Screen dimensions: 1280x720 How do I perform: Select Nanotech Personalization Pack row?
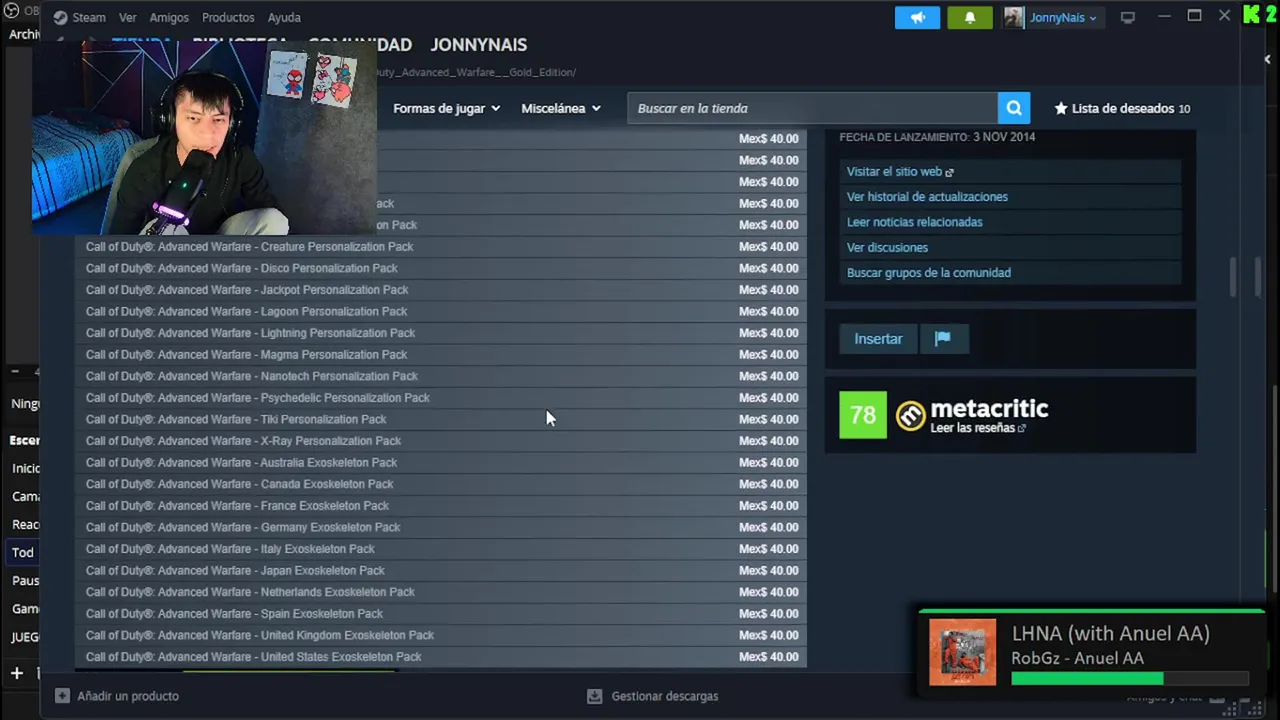440,376
